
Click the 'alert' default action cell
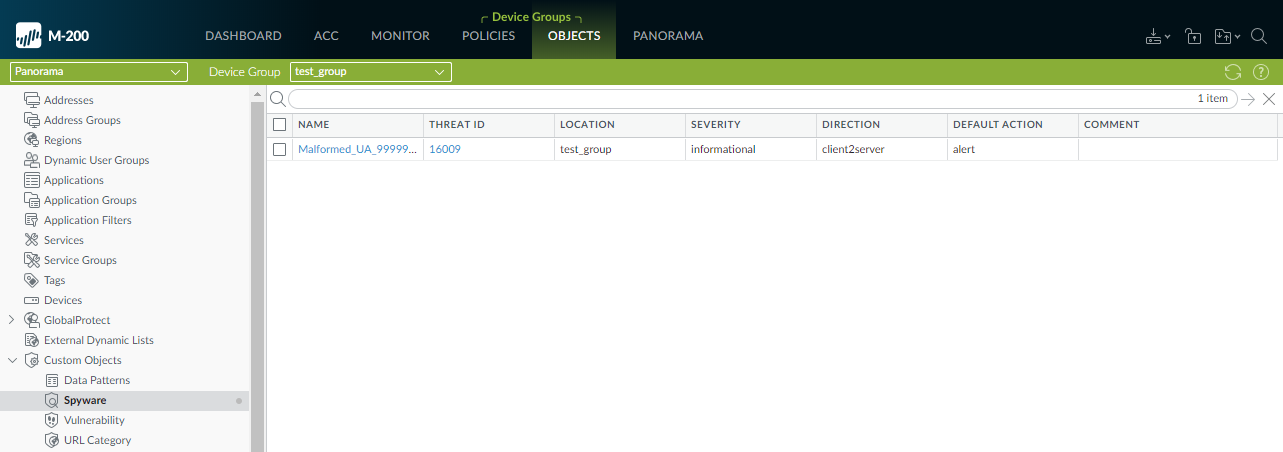(964, 149)
